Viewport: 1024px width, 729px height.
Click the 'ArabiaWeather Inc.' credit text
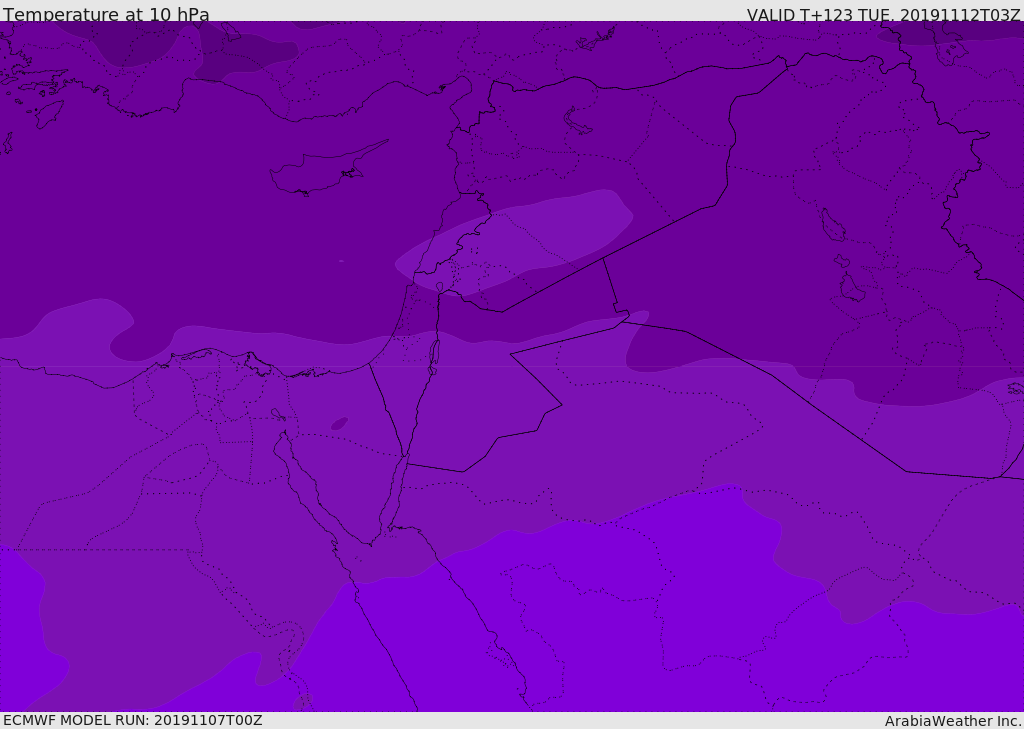(953, 721)
